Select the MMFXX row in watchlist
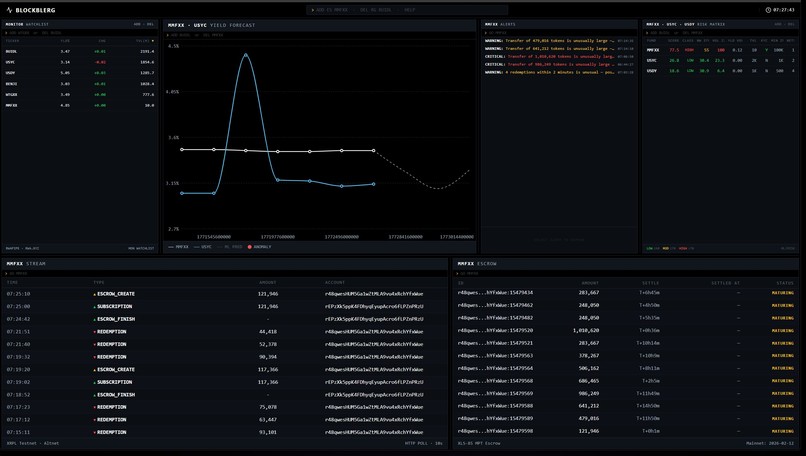The height and width of the screenshot is (456, 806). 80,105
